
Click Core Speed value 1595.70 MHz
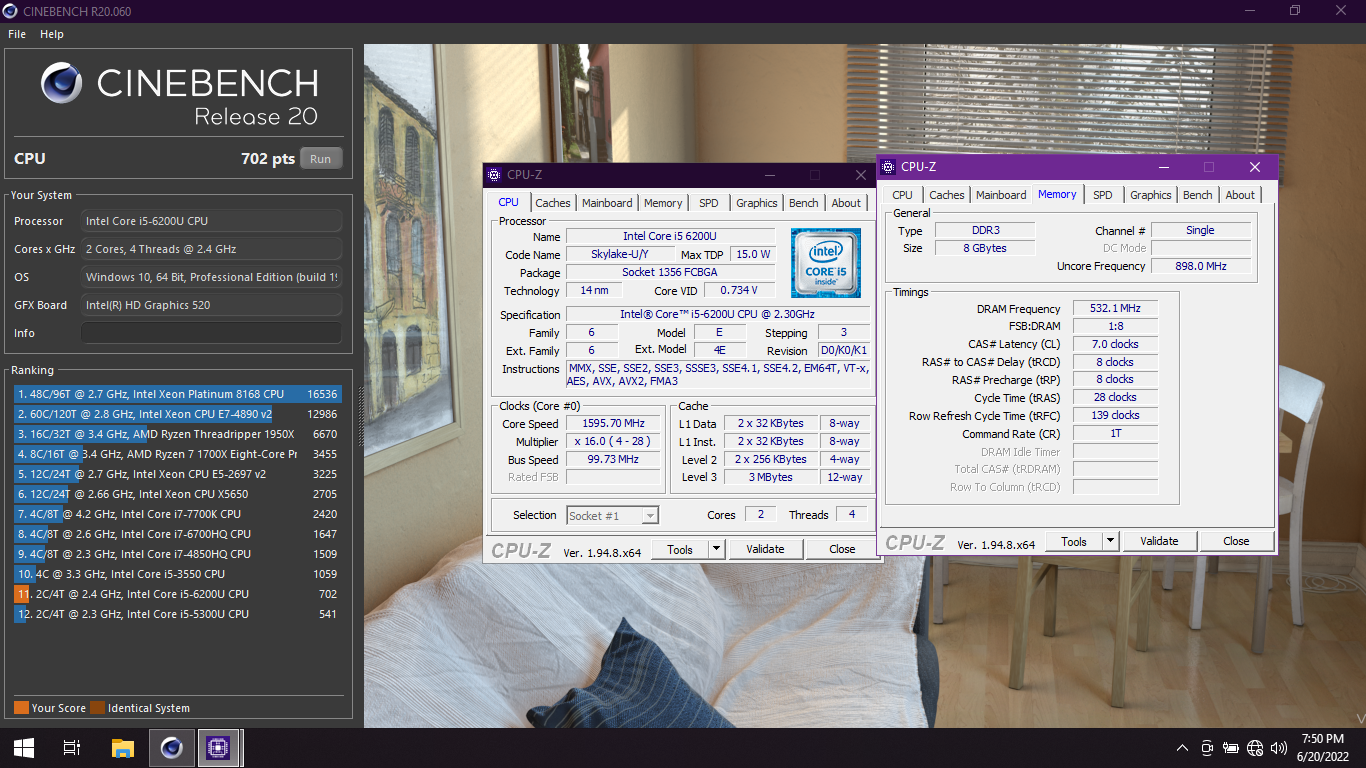tap(614, 423)
